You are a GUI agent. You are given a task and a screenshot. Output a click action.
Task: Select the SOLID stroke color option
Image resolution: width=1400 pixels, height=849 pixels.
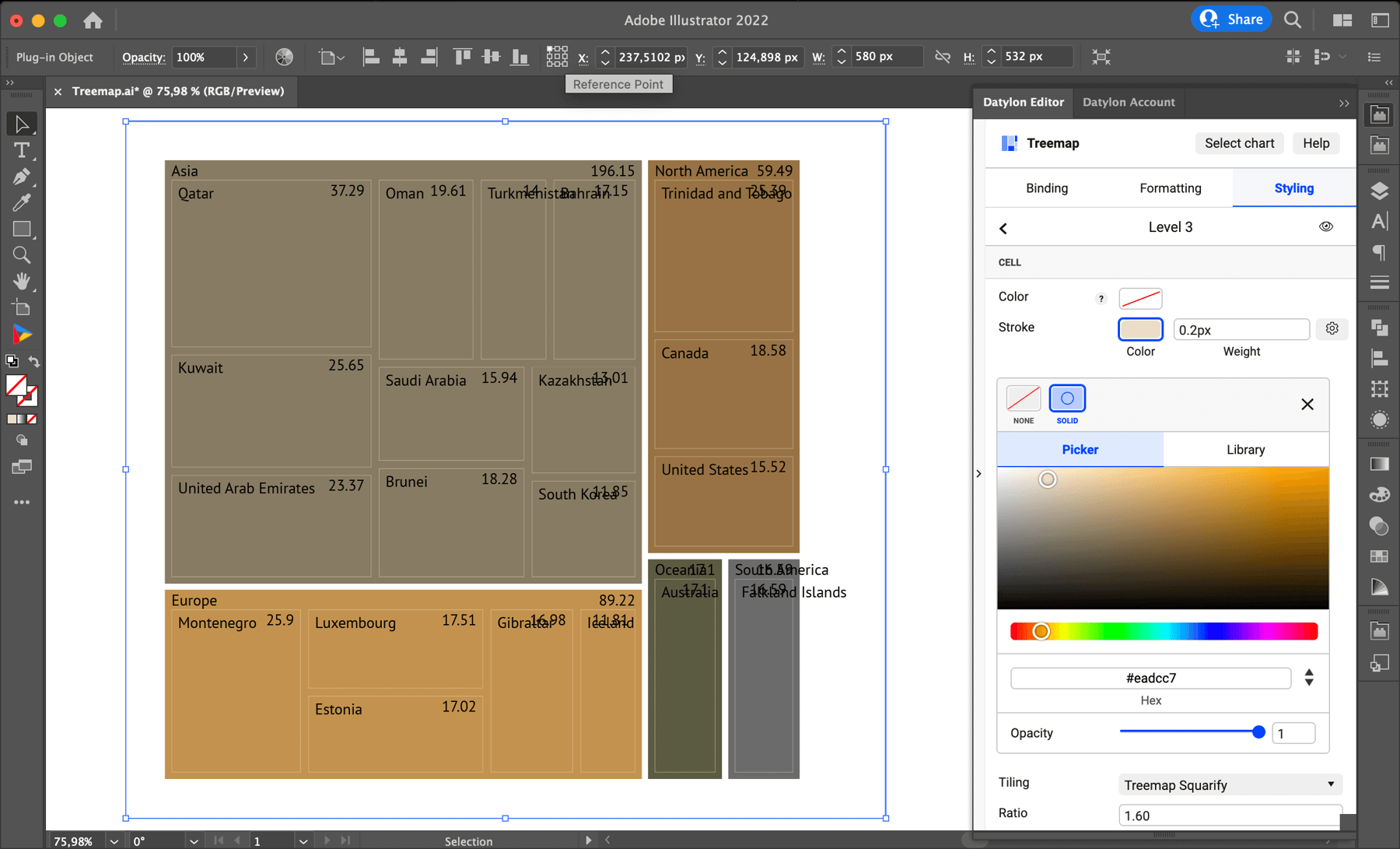click(1067, 398)
